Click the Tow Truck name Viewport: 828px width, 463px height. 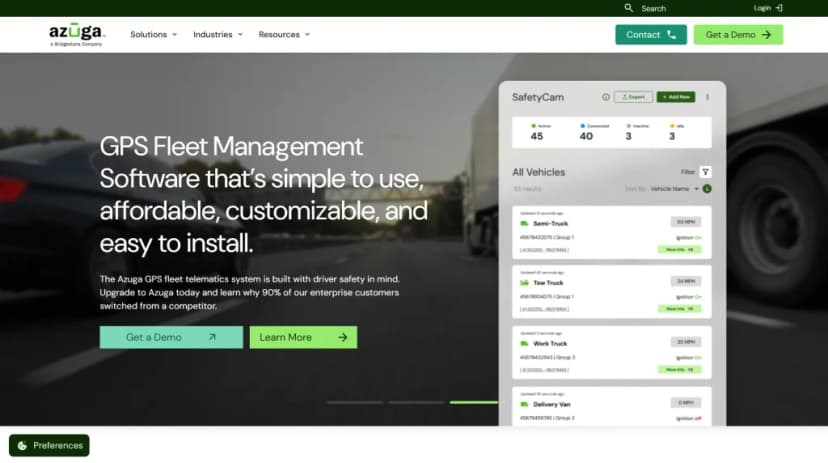click(548, 283)
